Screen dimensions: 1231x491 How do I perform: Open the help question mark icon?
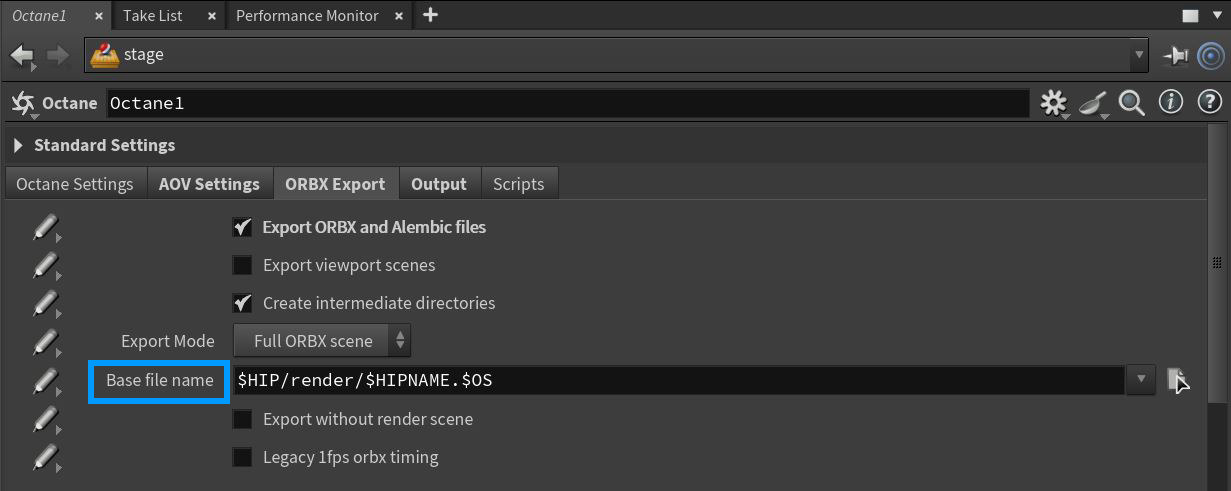click(1208, 103)
